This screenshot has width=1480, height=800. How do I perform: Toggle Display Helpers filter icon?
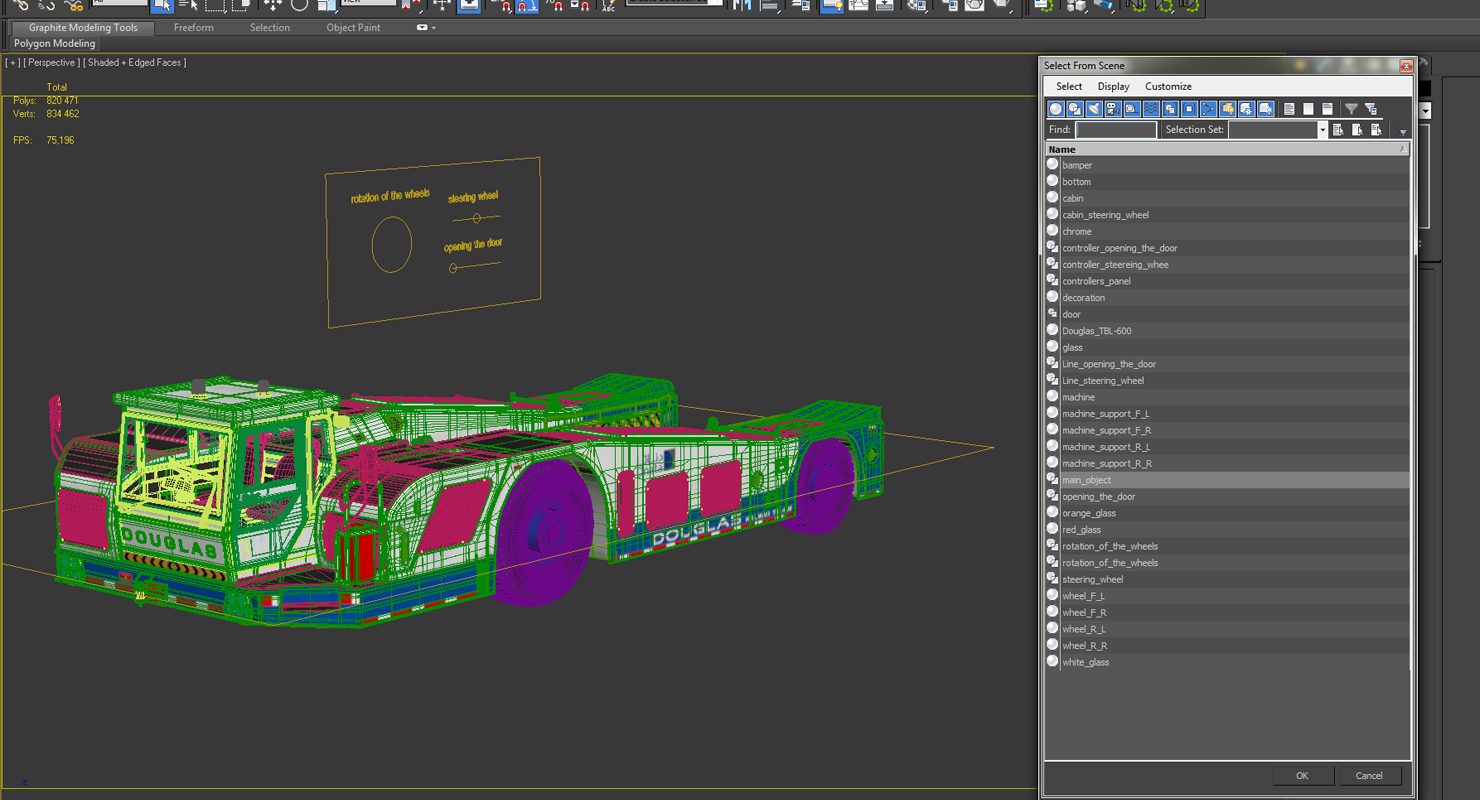[1131, 109]
